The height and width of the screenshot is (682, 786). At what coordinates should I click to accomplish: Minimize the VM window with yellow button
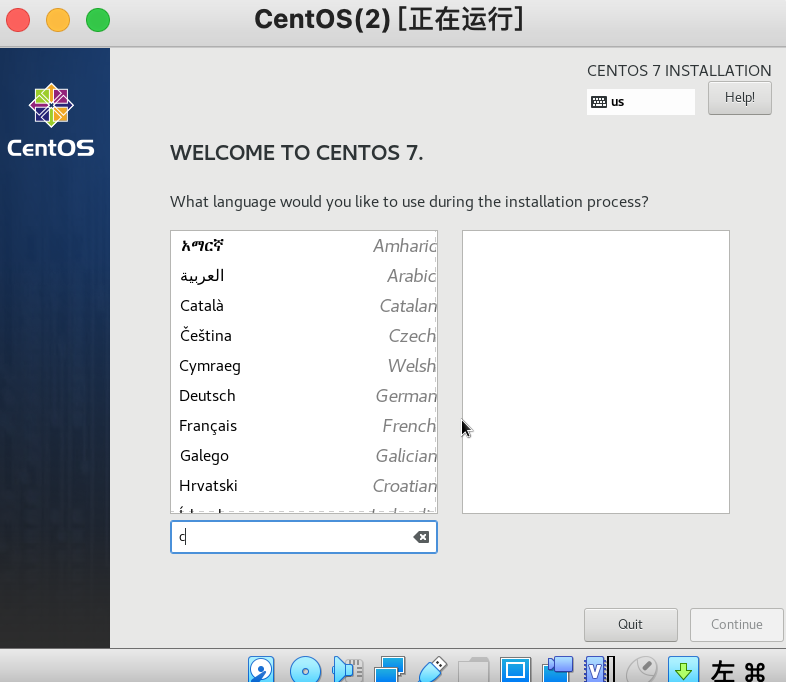[x=58, y=20]
